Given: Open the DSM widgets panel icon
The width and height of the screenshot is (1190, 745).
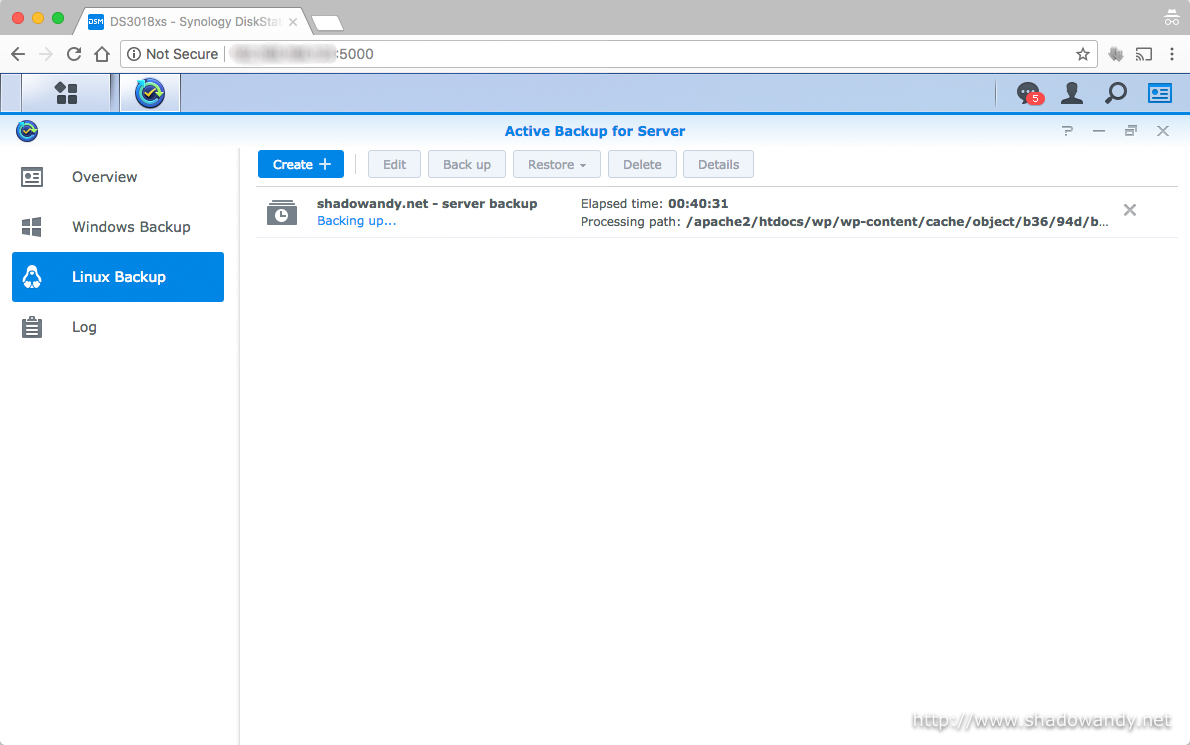Looking at the screenshot, I should [x=1160, y=93].
